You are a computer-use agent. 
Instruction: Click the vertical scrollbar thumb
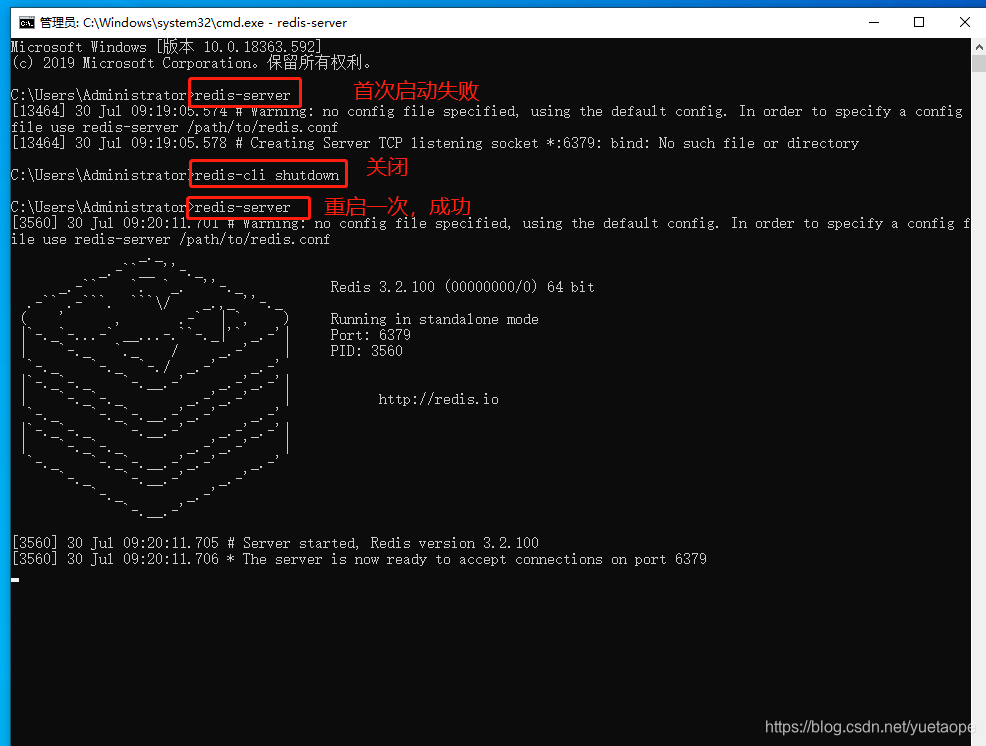pos(978,64)
